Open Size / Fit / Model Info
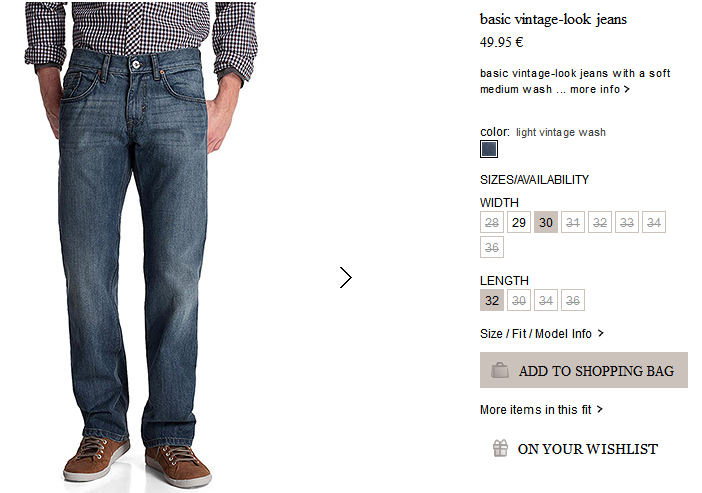 pos(542,334)
